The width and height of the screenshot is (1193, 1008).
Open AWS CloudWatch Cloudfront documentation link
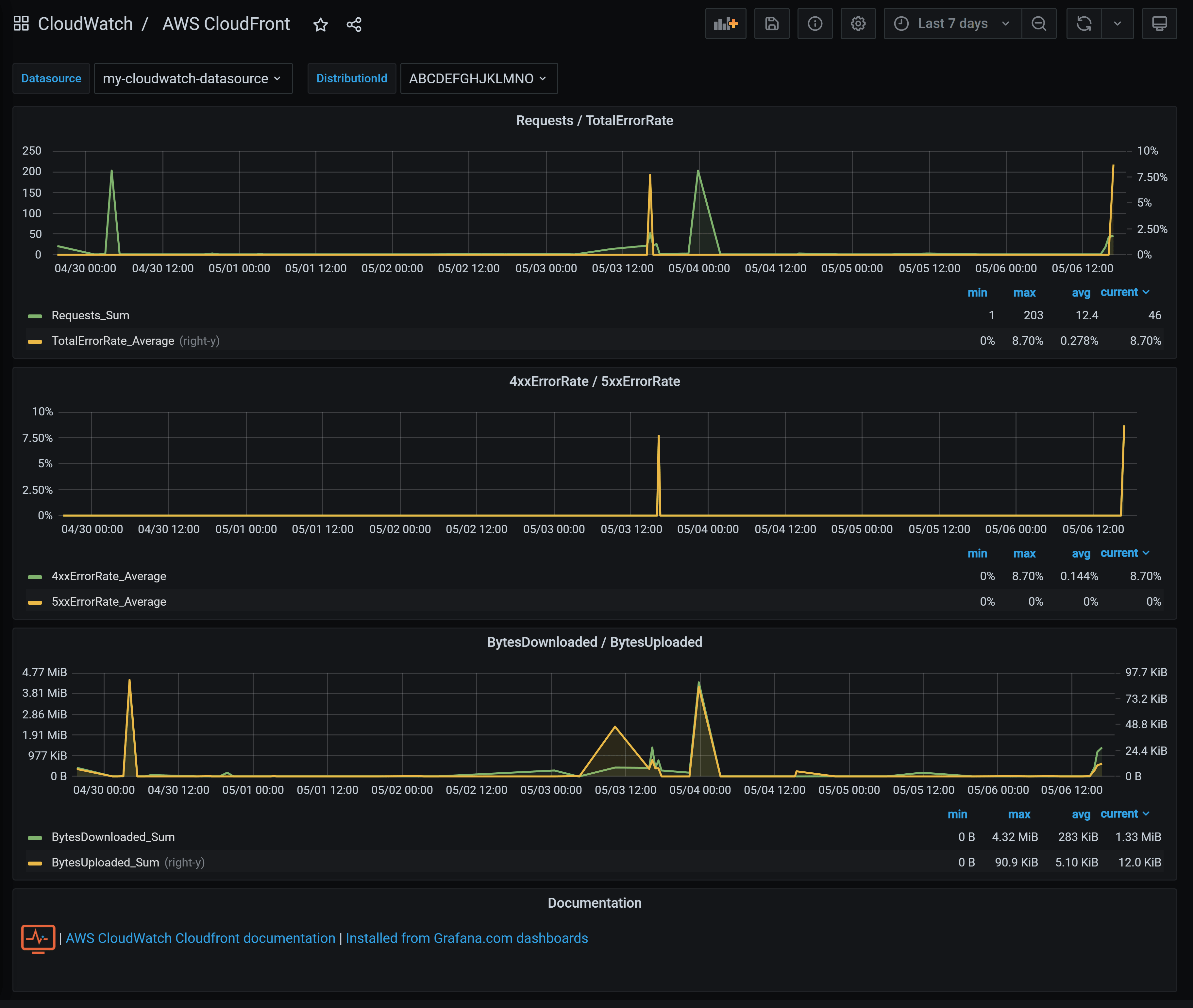coord(200,938)
